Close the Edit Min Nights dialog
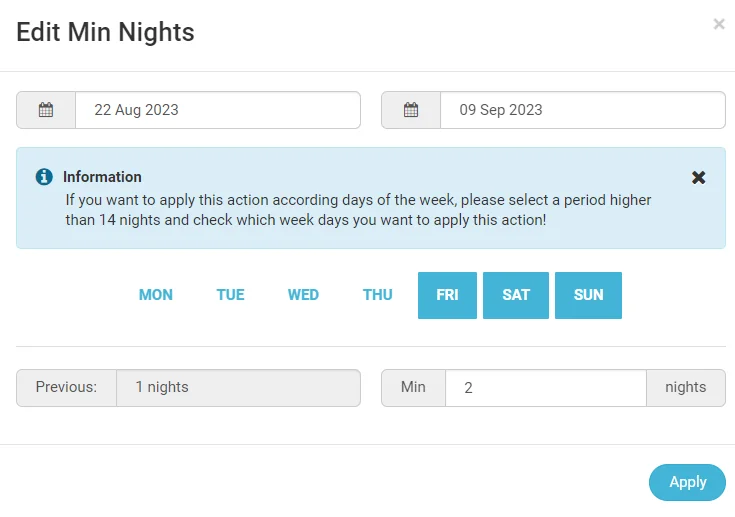 tap(719, 24)
